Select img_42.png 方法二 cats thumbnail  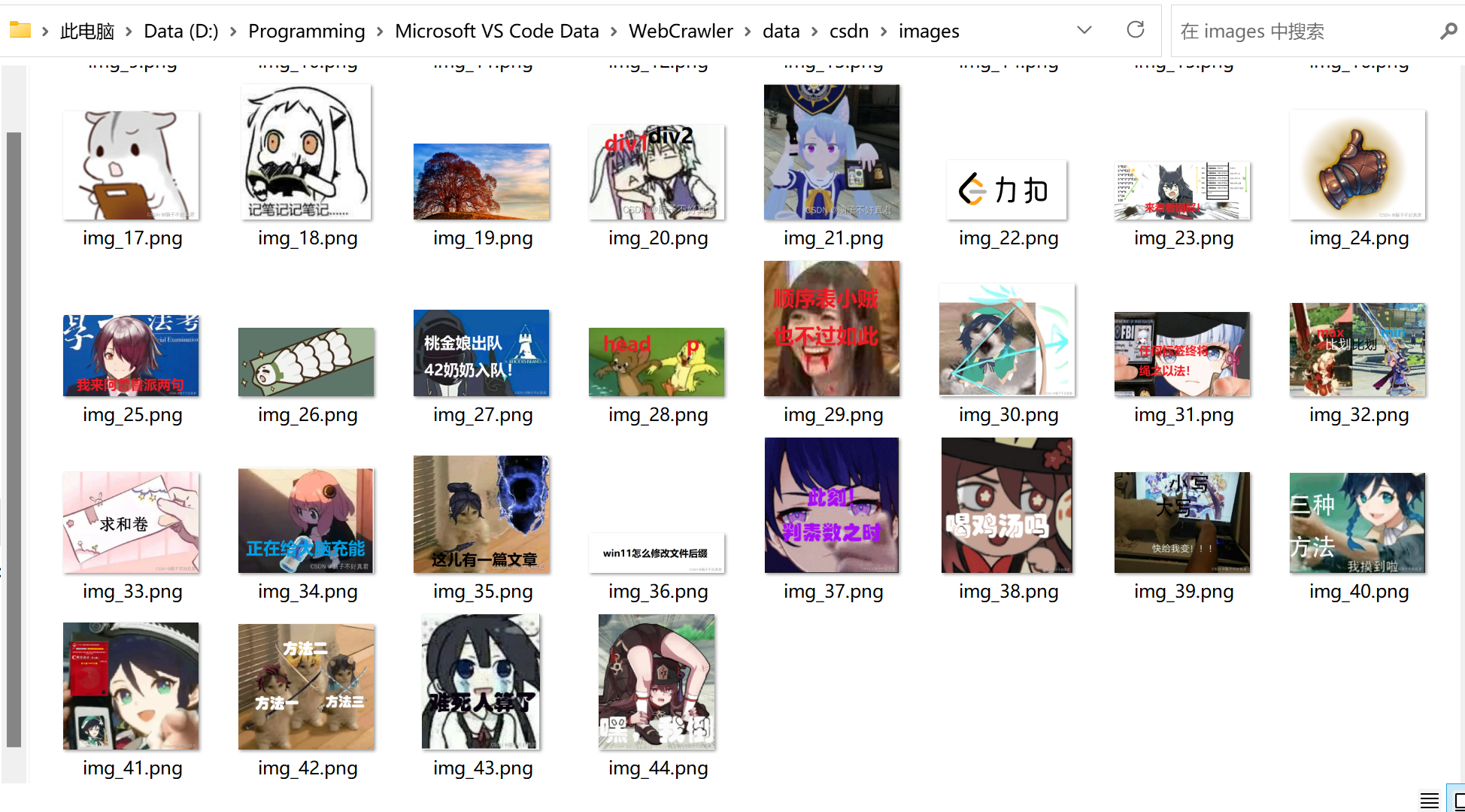point(306,686)
